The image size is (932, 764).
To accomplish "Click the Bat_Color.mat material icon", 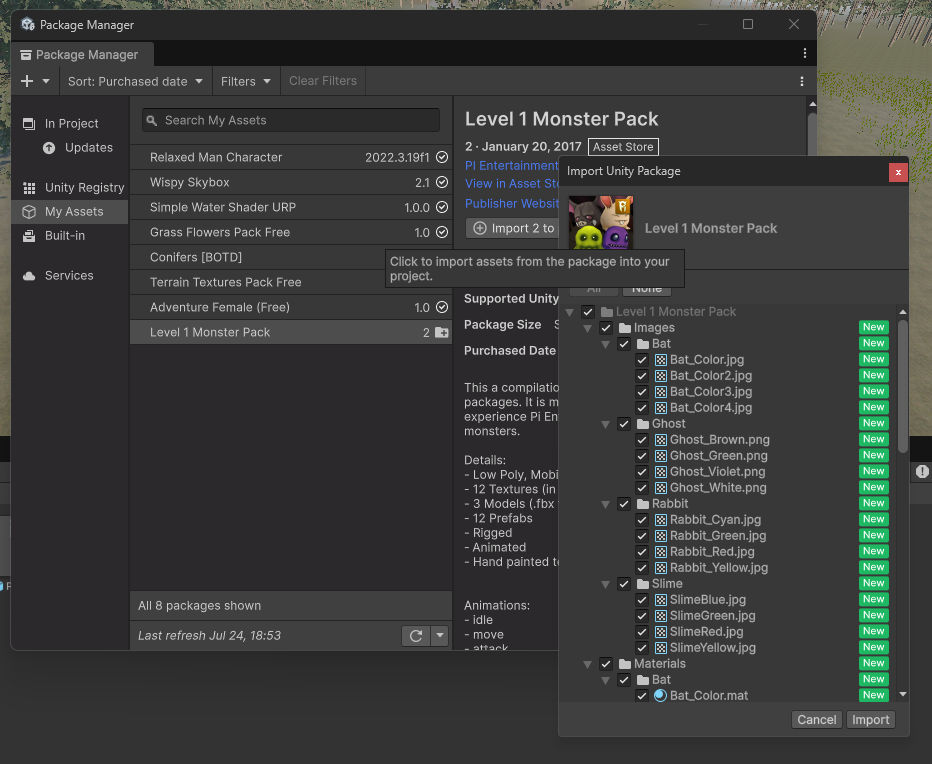I will click(x=660, y=695).
